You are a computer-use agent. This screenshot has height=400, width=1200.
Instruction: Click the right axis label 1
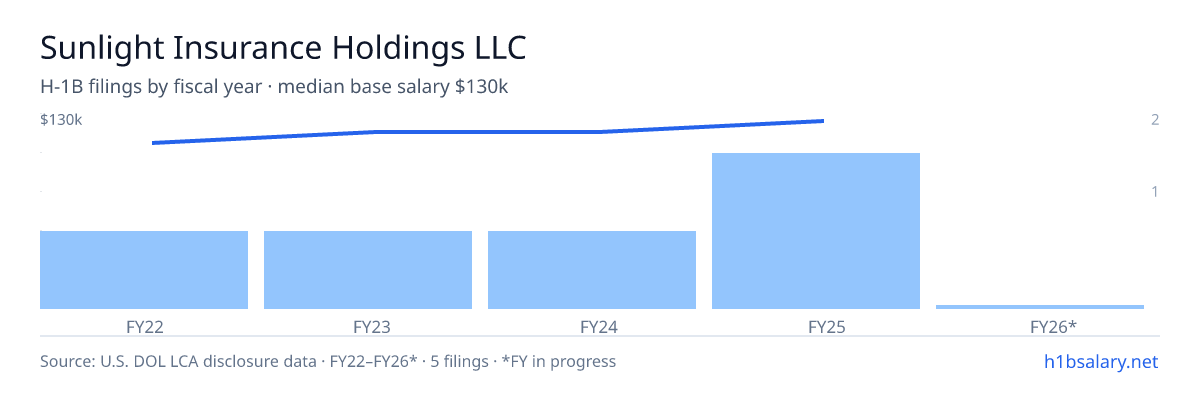1155,191
